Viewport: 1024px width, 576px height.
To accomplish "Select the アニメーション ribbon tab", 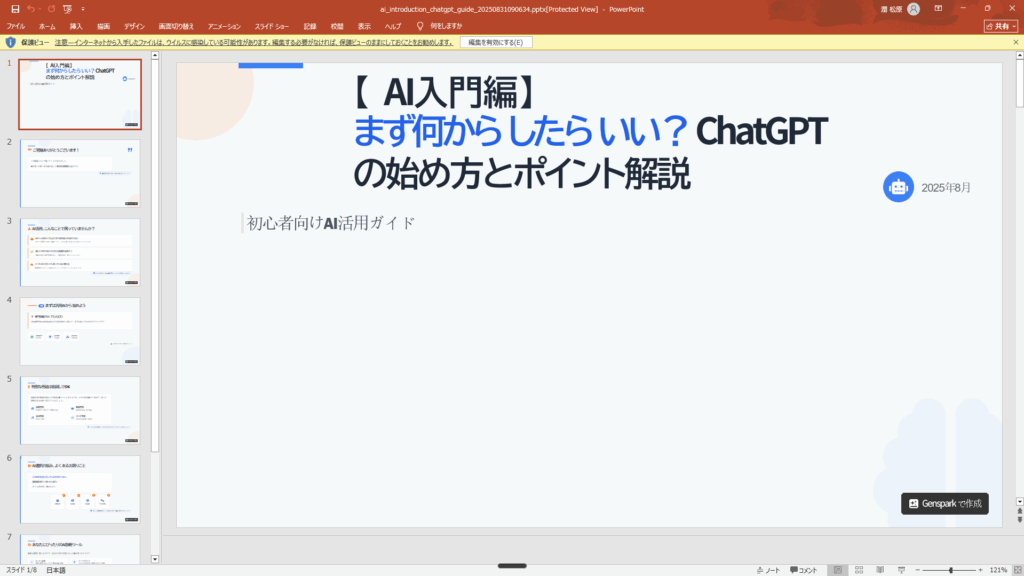I will 224,27.
